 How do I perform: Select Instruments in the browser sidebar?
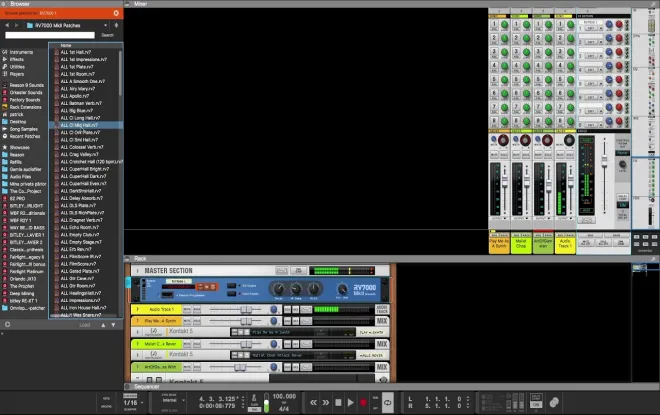[21, 52]
